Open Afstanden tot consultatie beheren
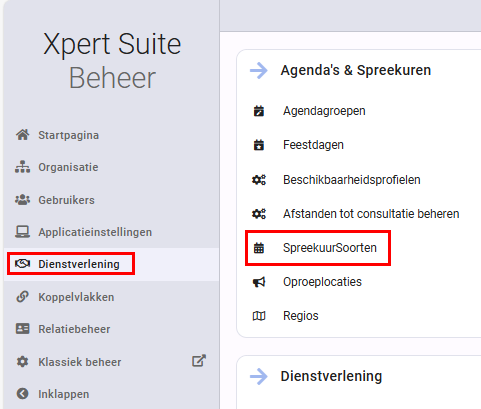 tap(371, 214)
